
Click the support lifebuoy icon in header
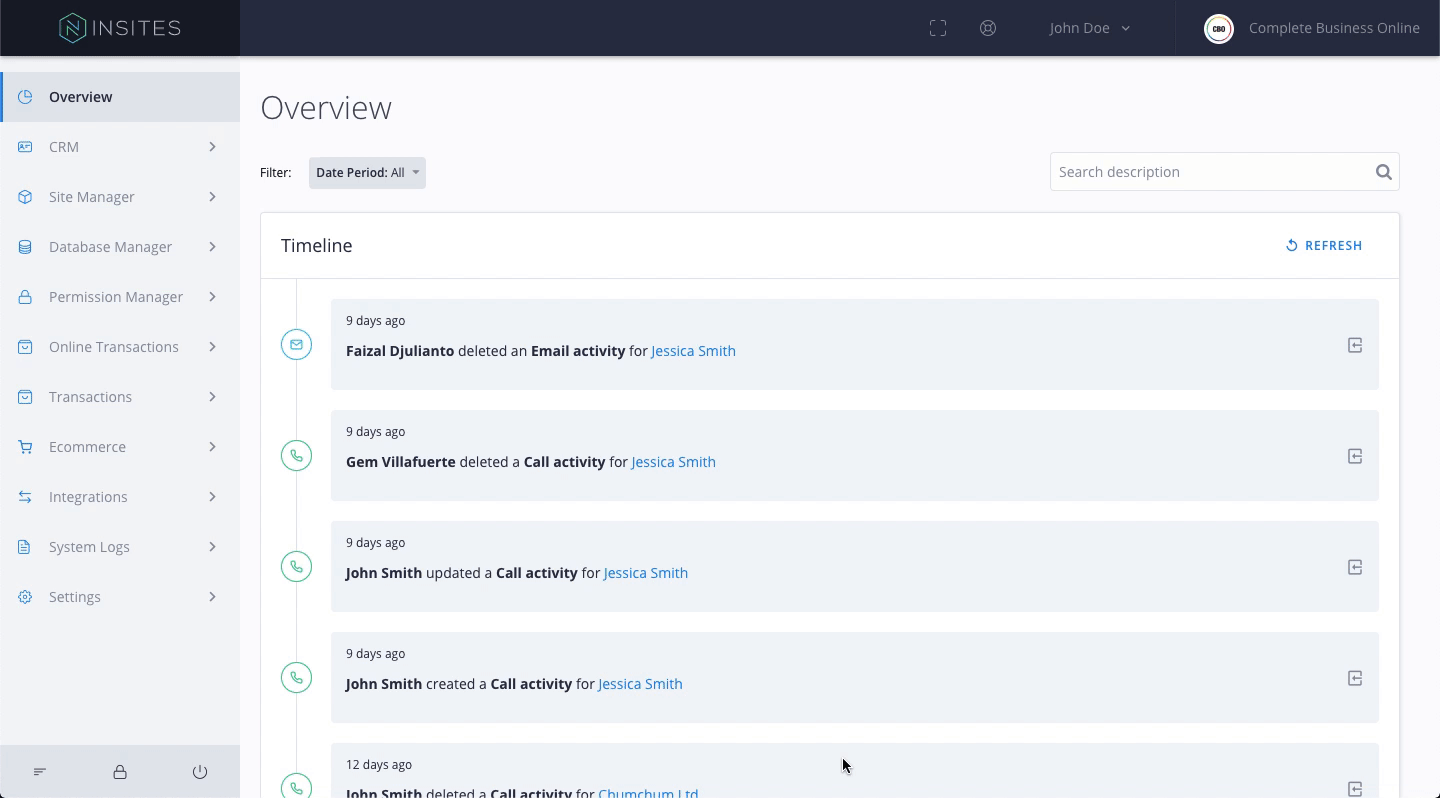pos(988,28)
